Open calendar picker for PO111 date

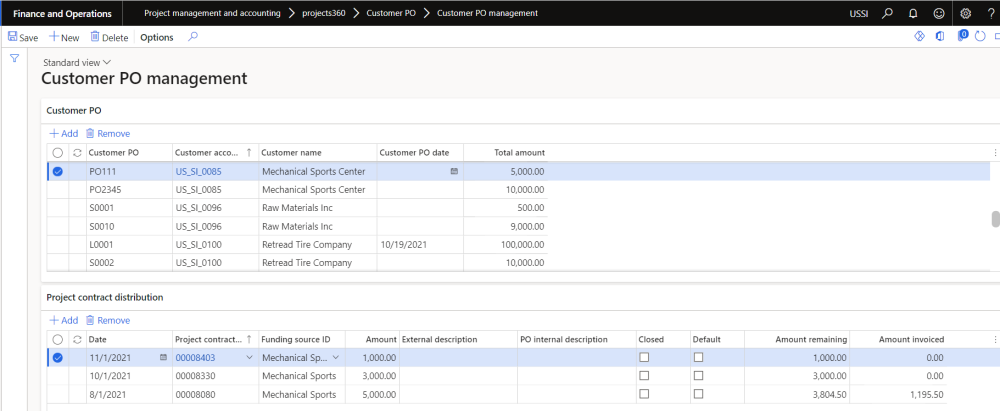click(x=454, y=171)
